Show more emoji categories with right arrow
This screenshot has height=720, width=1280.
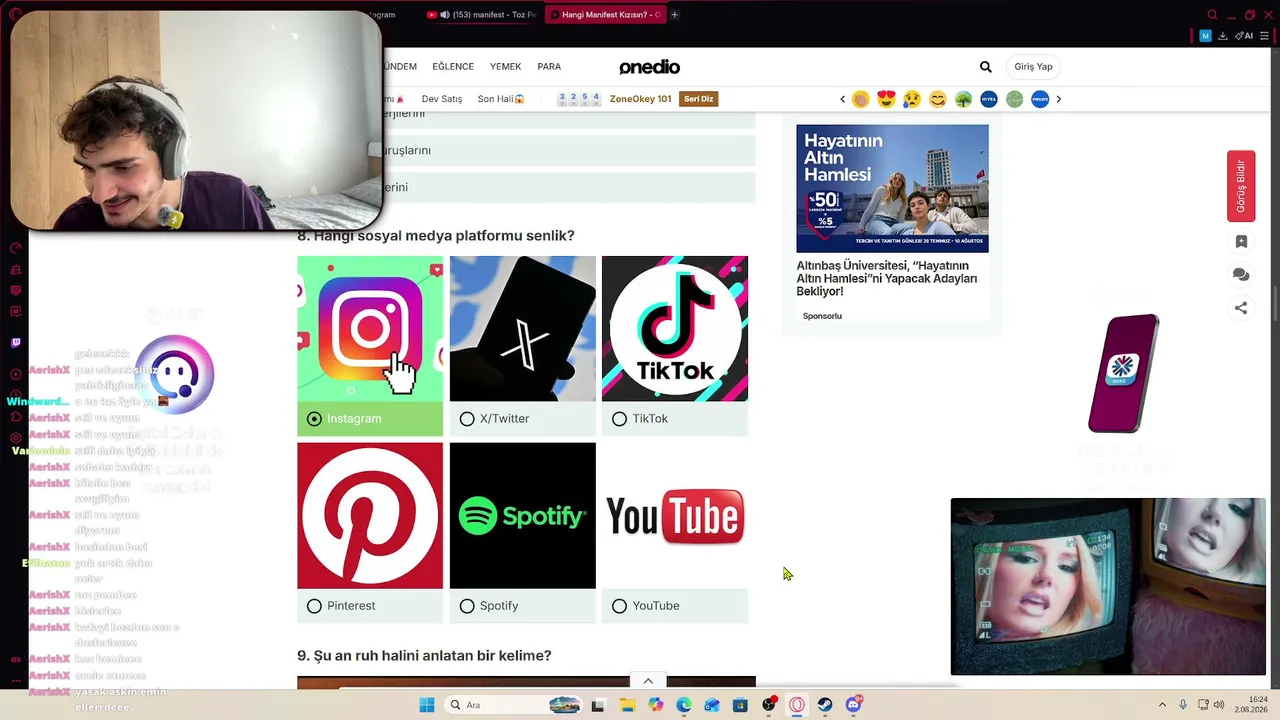(x=1058, y=99)
